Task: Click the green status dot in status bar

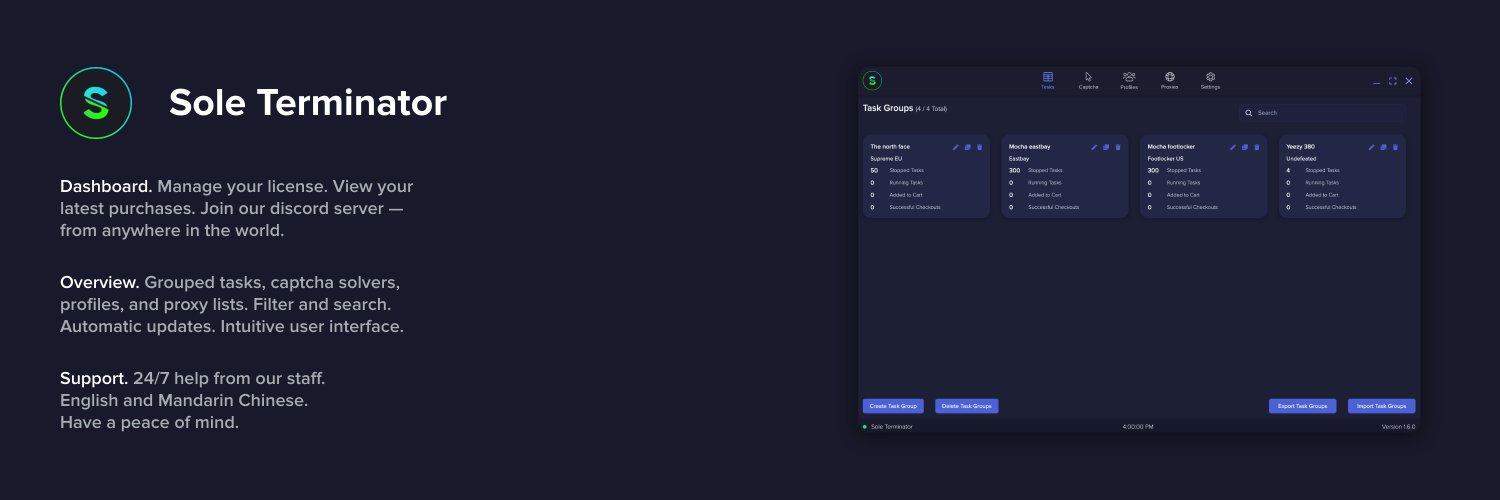Action: pyautogui.click(x=865, y=427)
